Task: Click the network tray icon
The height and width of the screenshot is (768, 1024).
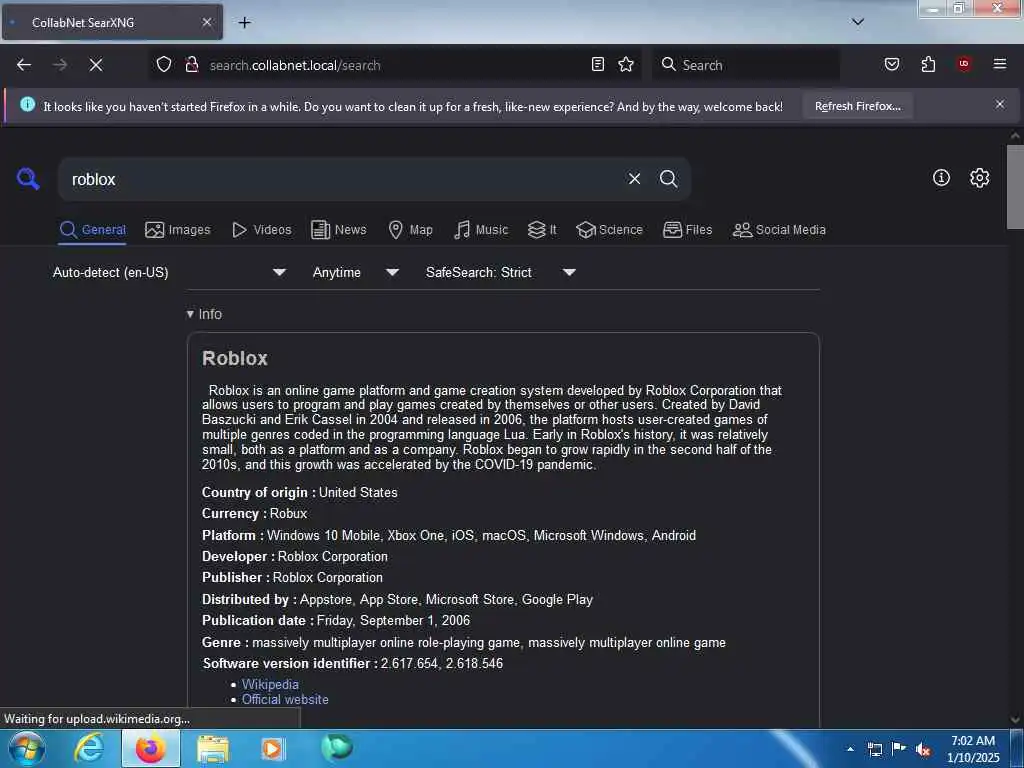Action: pyautogui.click(x=874, y=749)
